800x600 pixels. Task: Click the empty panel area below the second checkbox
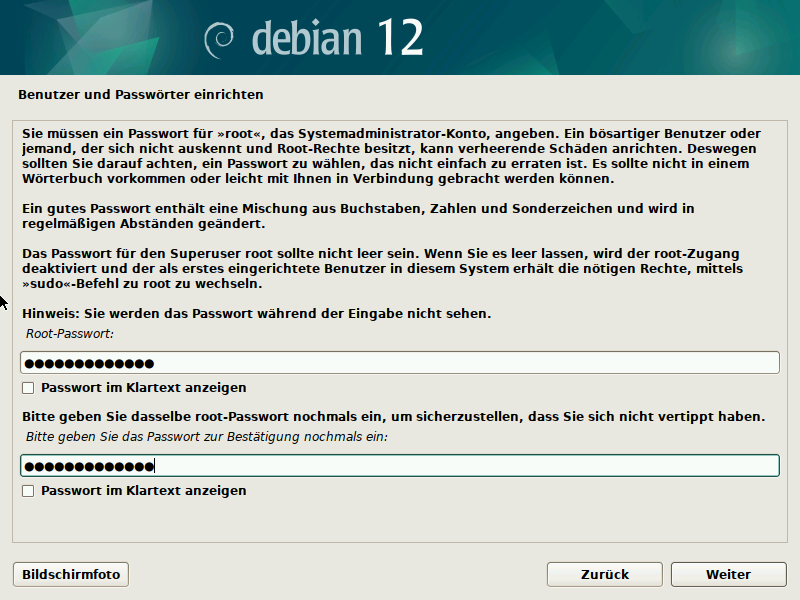tap(400, 520)
